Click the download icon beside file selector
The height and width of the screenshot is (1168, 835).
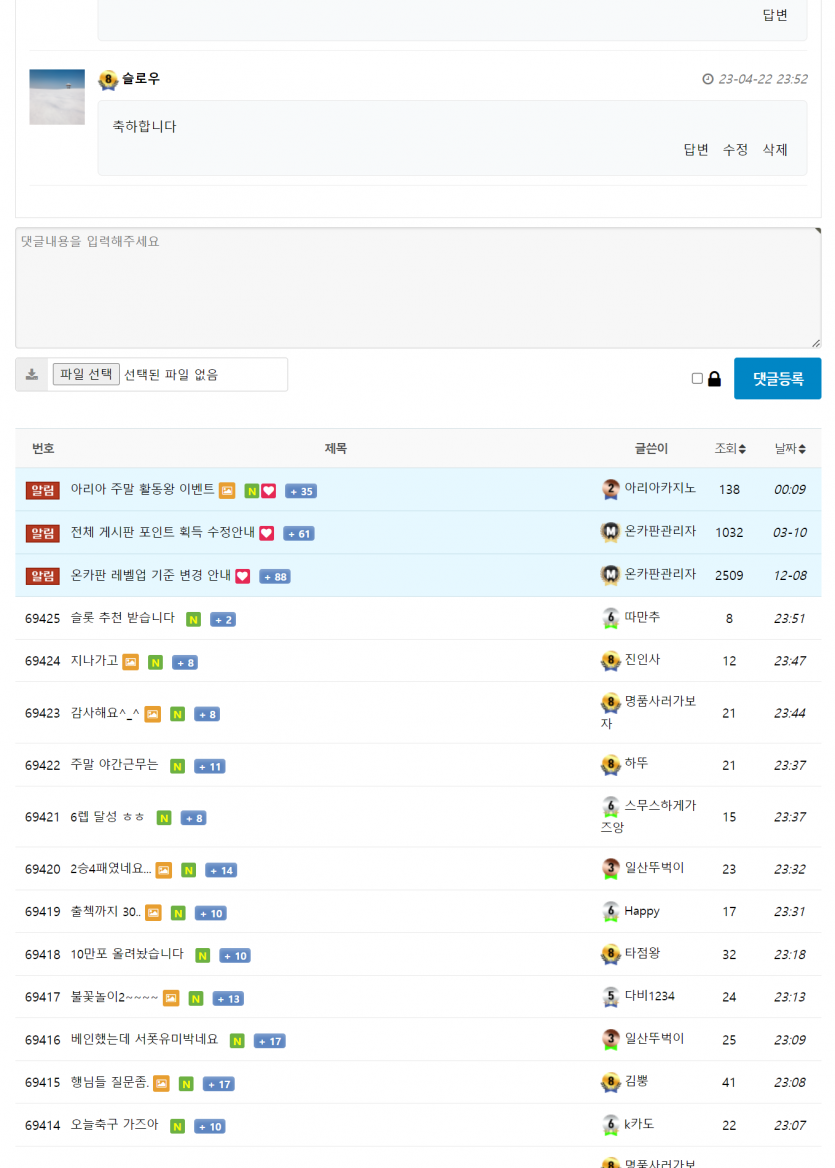[32, 374]
